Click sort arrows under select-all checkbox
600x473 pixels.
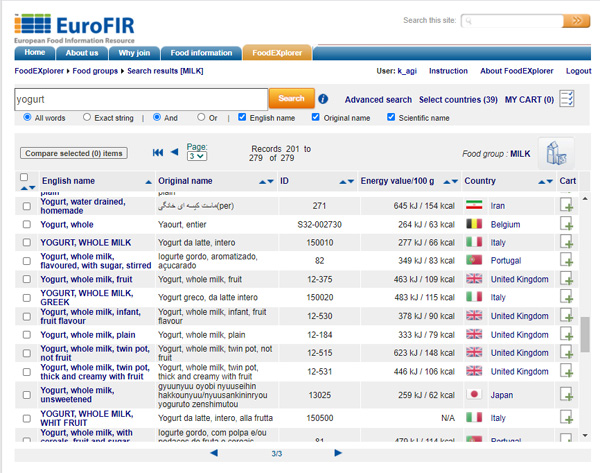[28, 188]
